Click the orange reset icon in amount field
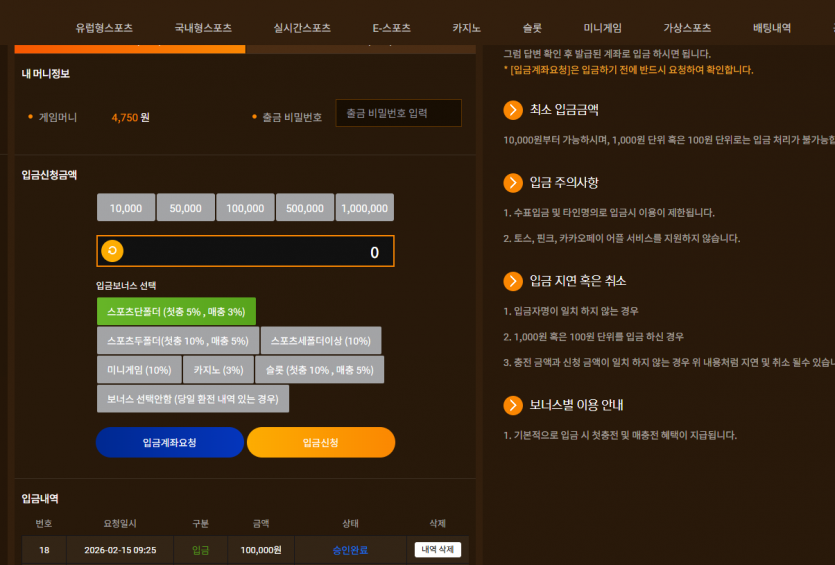Image resolution: width=835 pixels, height=565 pixels. click(112, 251)
